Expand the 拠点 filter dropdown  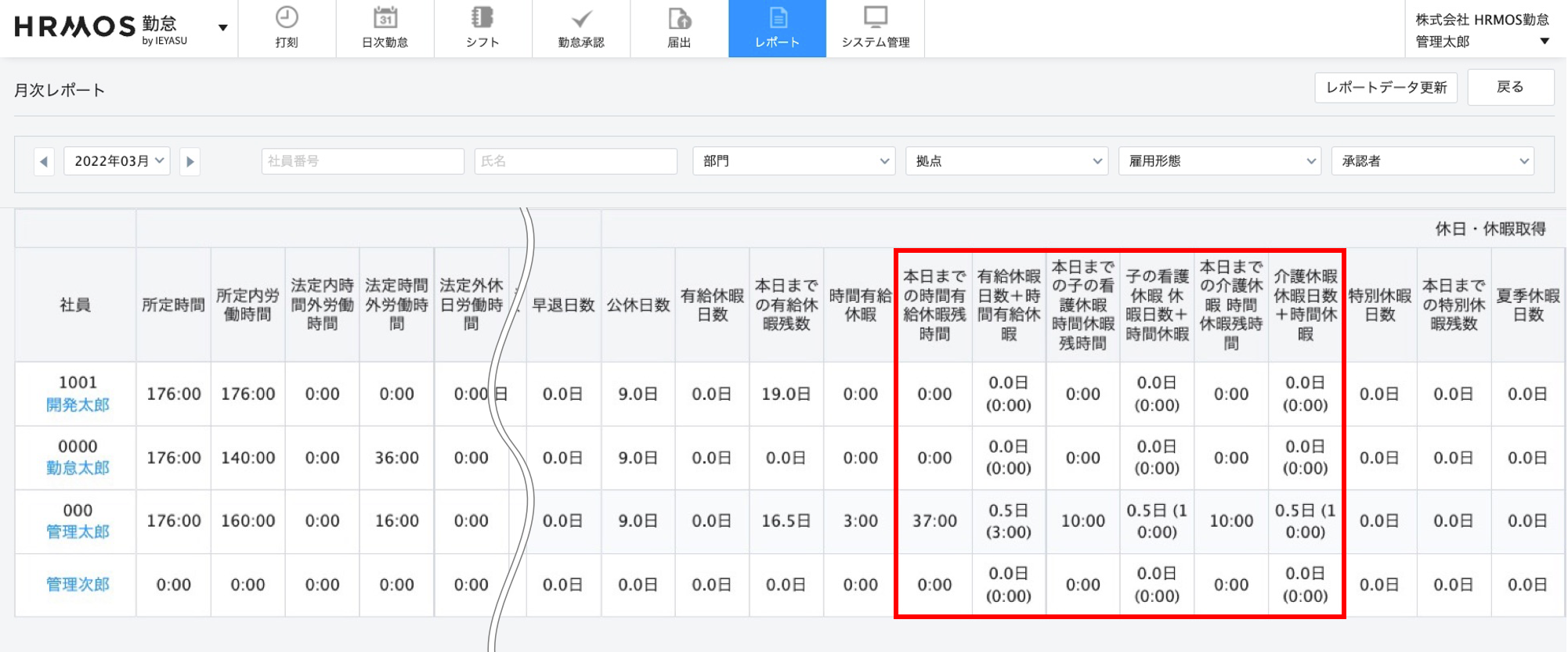tap(1006, 161)
